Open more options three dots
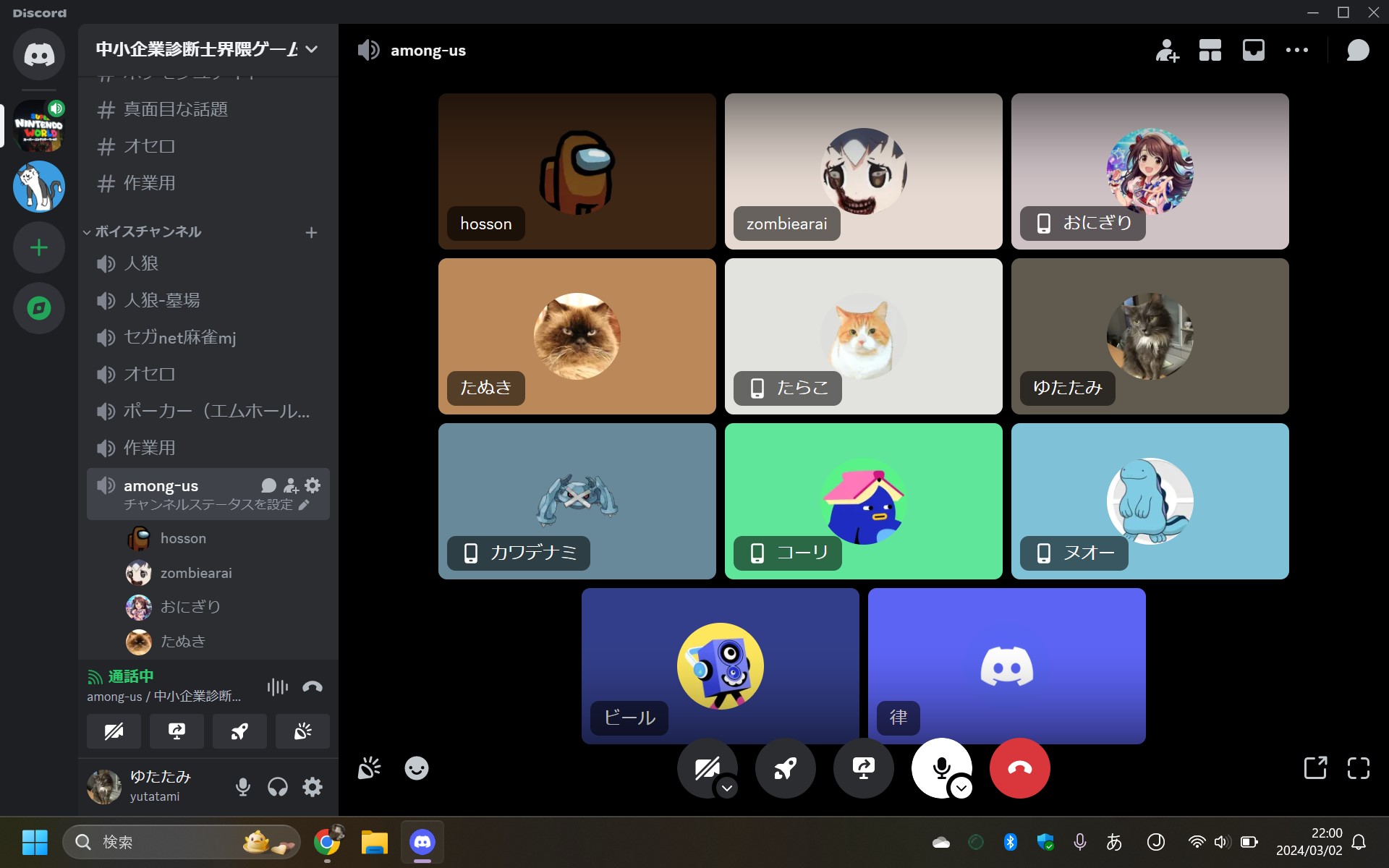1389x868 pixels. pyautogui.click(x=1297, y=51)
